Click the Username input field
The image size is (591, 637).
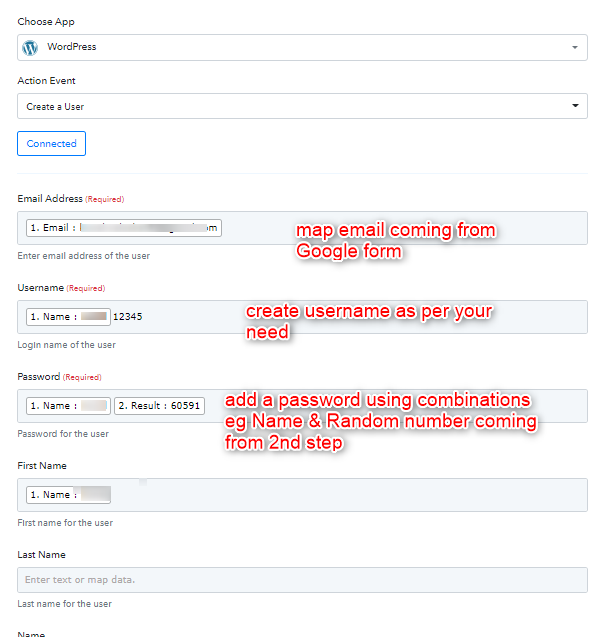tap(302, 316)
